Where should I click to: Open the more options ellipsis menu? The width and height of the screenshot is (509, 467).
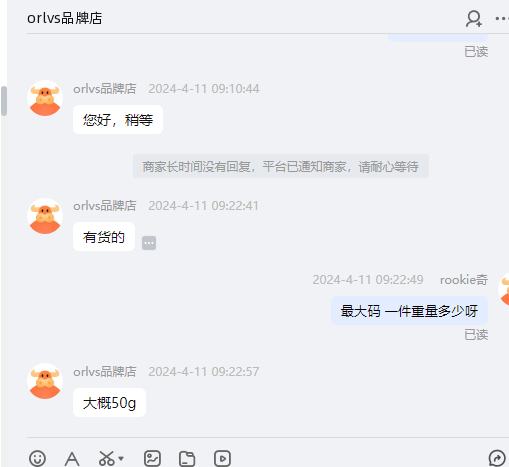(502, 19)
